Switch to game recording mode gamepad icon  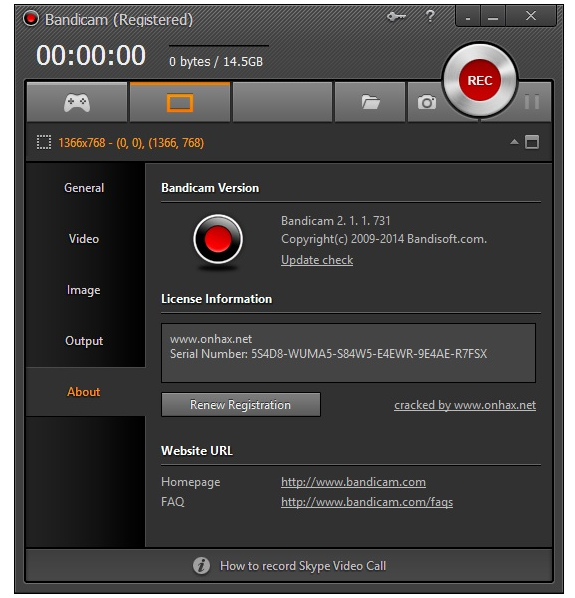[x=77, y=103]
